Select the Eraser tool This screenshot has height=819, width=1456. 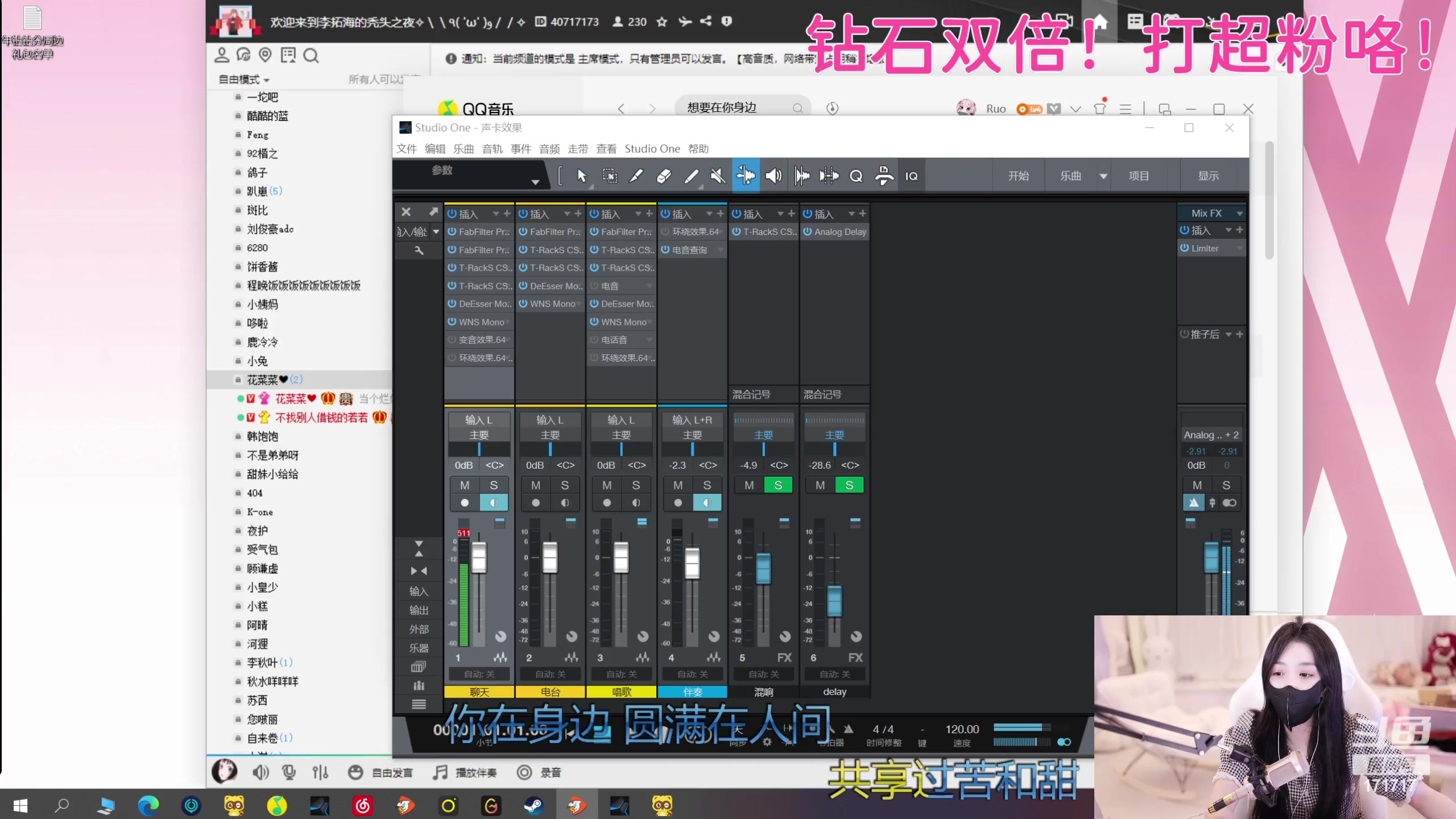tap(664, 176)
